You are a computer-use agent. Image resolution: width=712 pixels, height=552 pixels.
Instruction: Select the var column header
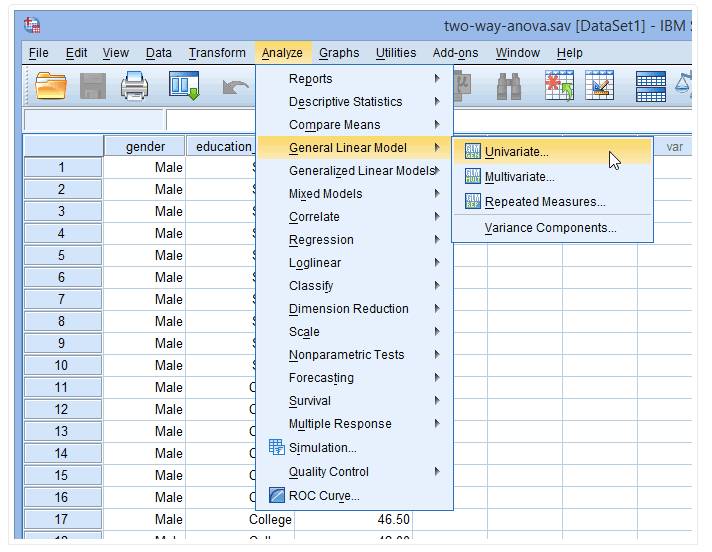674,146
